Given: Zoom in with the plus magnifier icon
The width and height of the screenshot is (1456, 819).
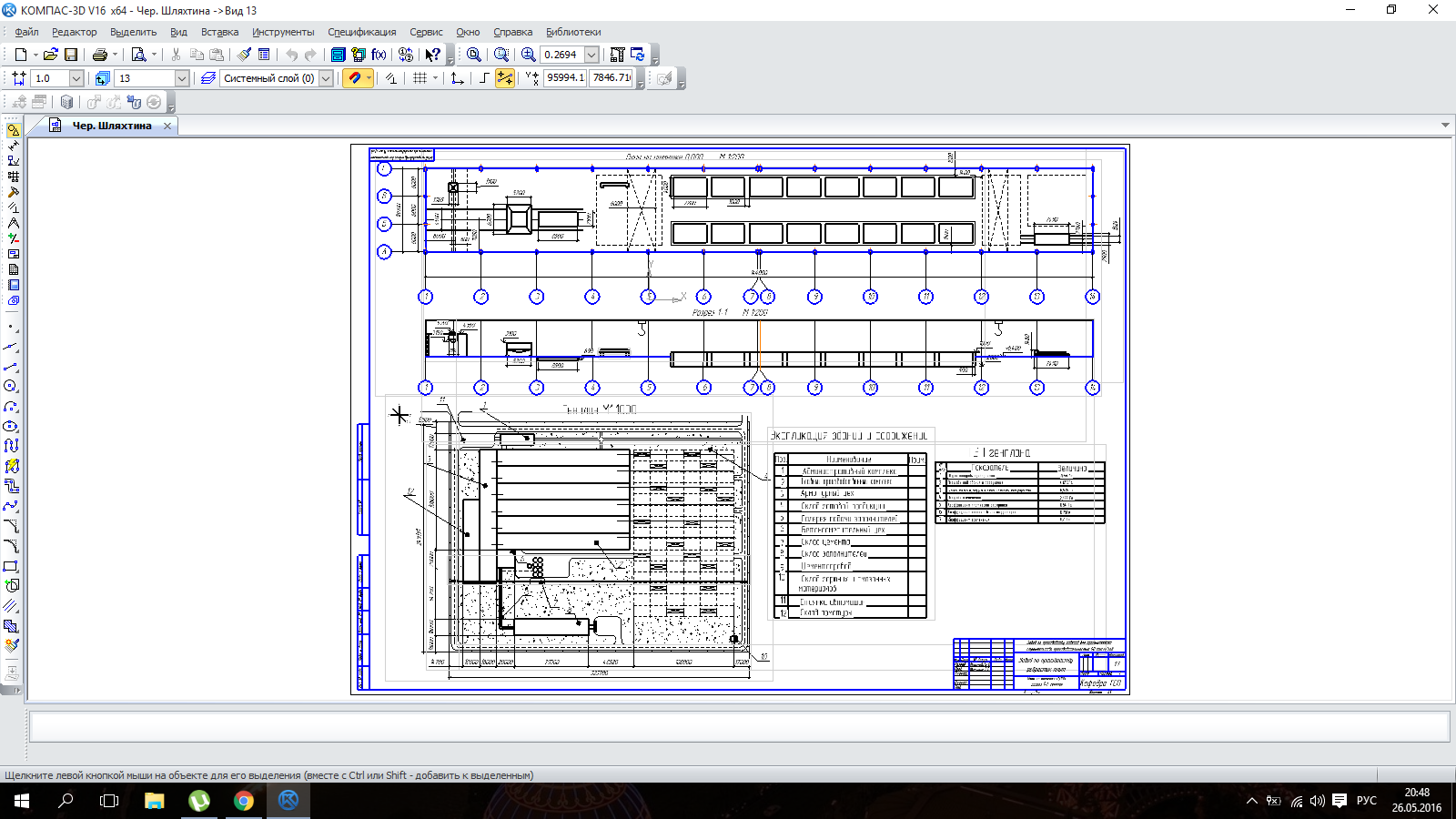Looking at the screenshot, I should 528,55.
